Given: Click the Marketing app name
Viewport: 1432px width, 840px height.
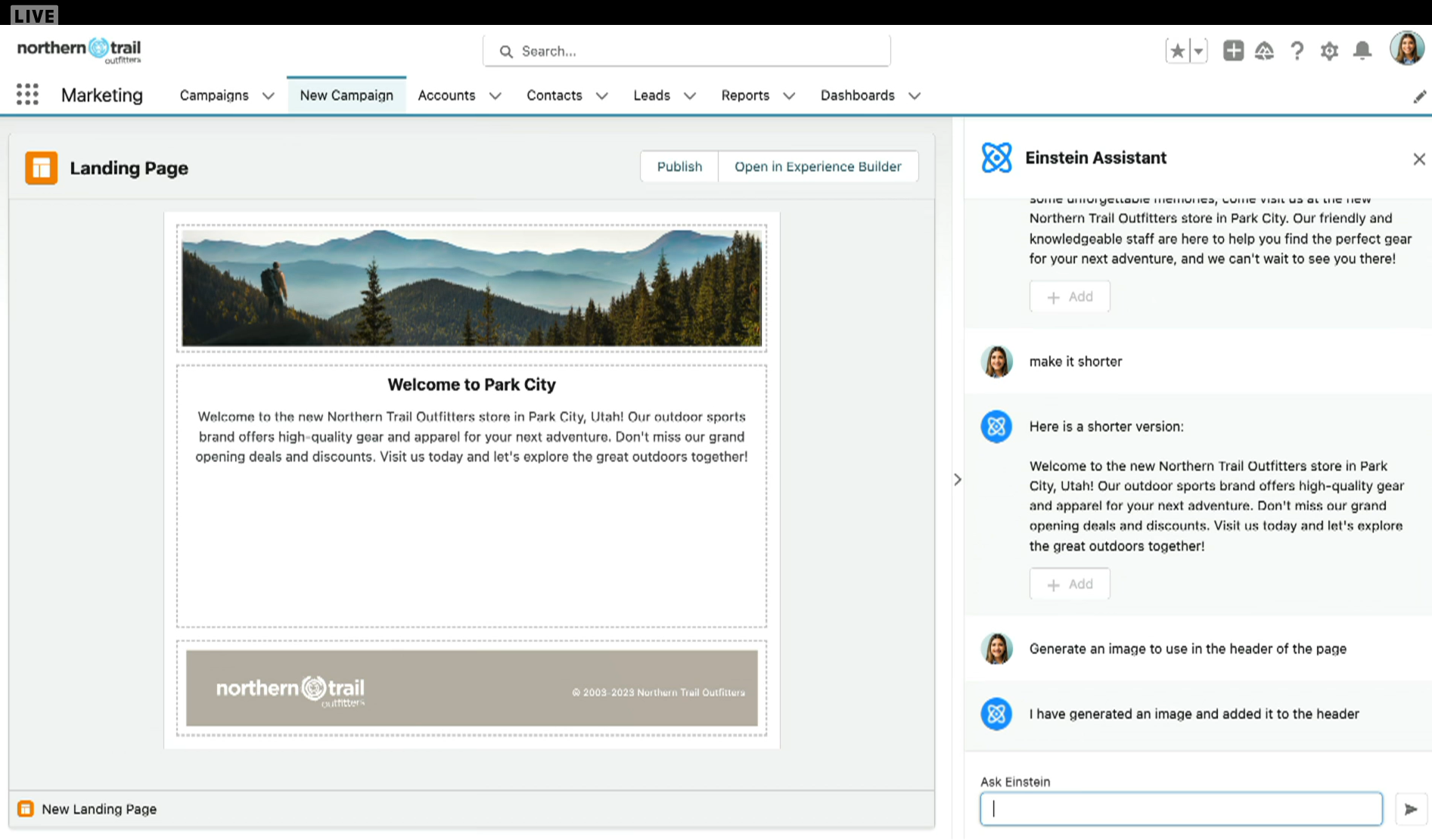Looking at the screenshot, I should coord(102,95).
